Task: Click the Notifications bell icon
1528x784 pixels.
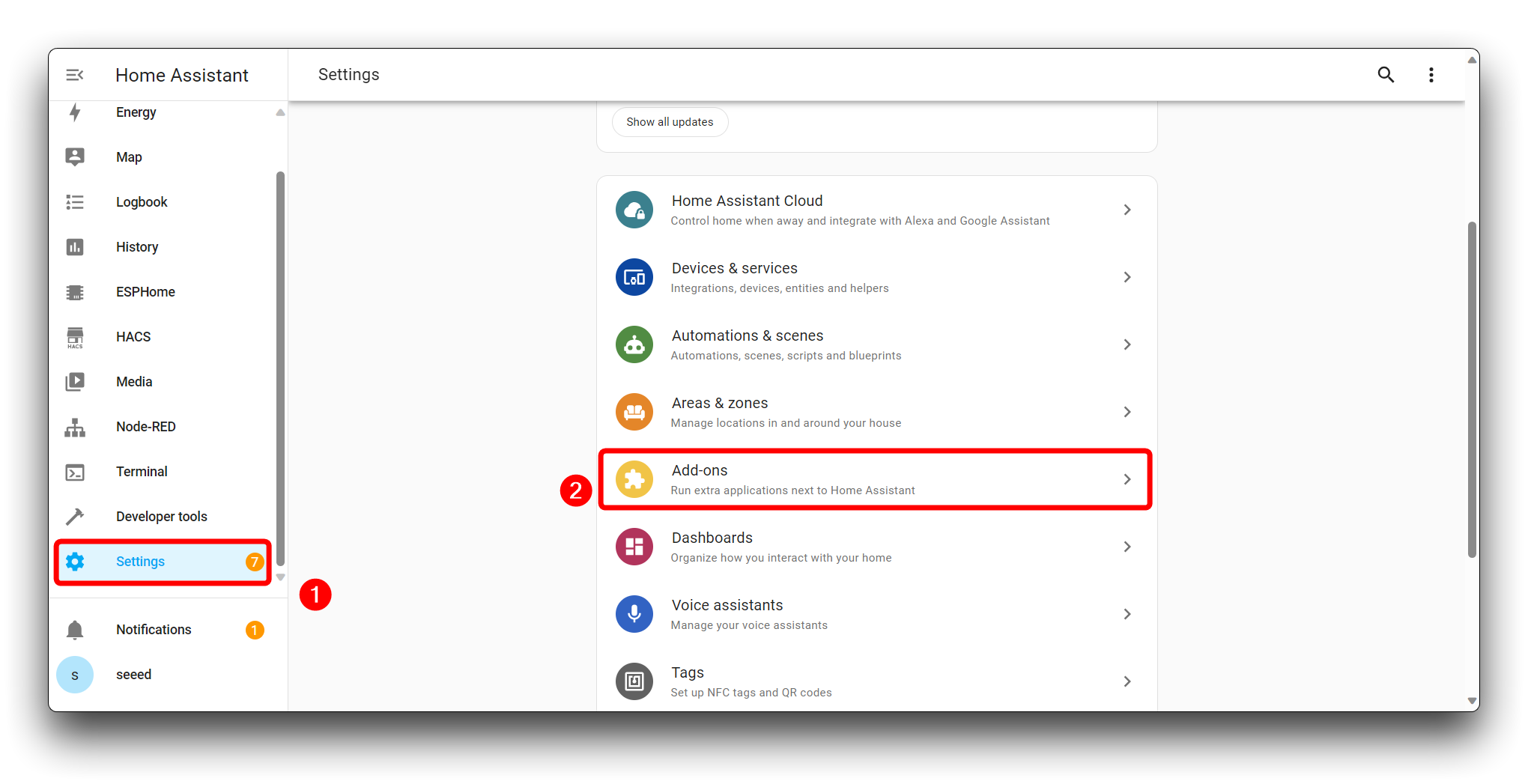Action: tap(75, 630)
